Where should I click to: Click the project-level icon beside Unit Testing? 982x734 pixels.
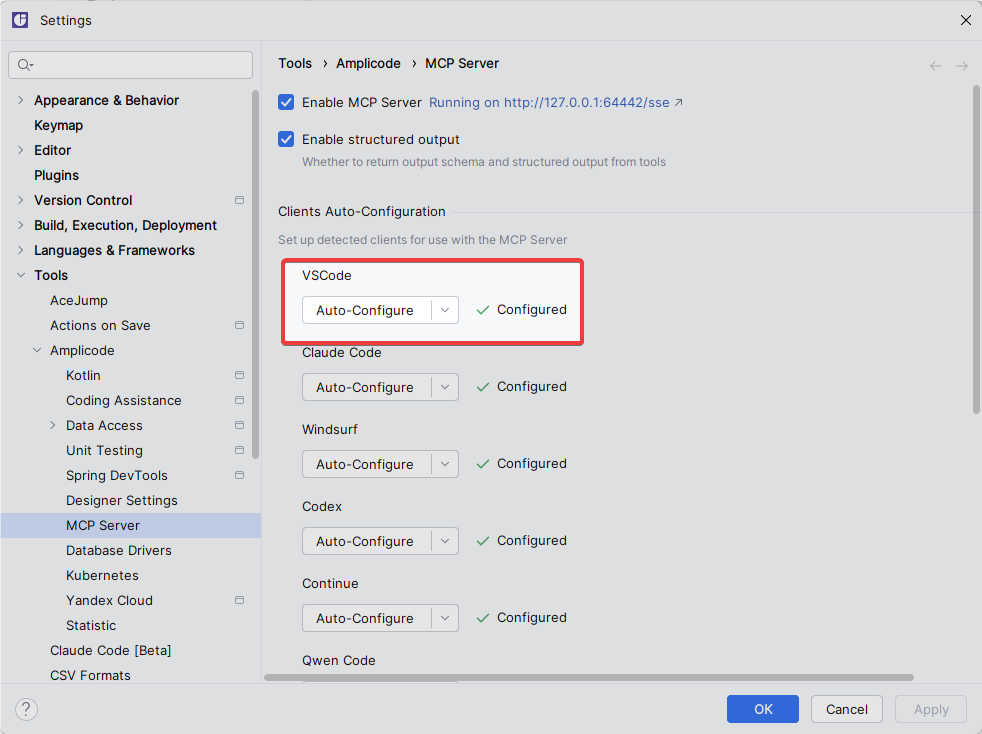(239, 450)
